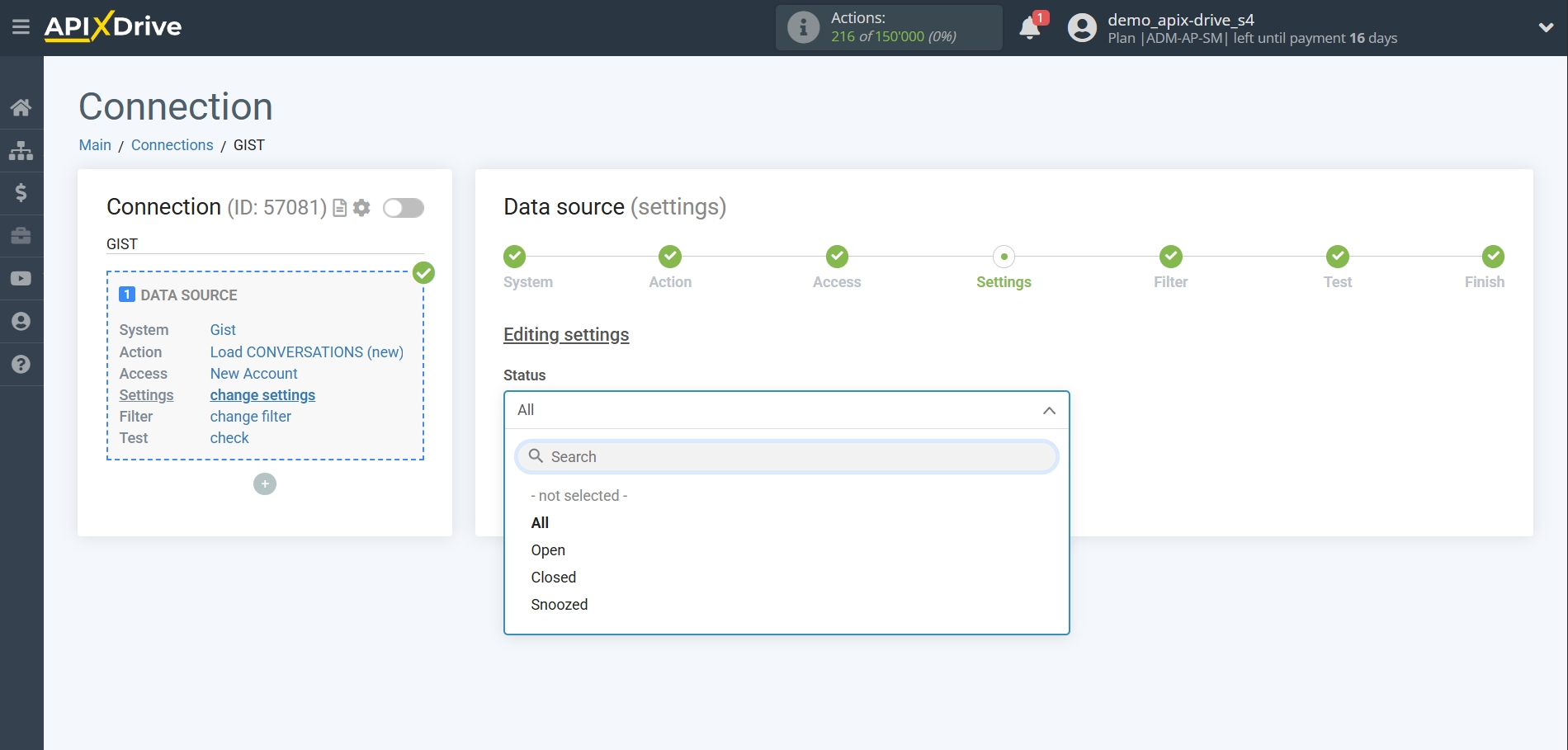1568x750 pixels.
Task: Click the connection description document icon
Action: [x=339, y=208]
